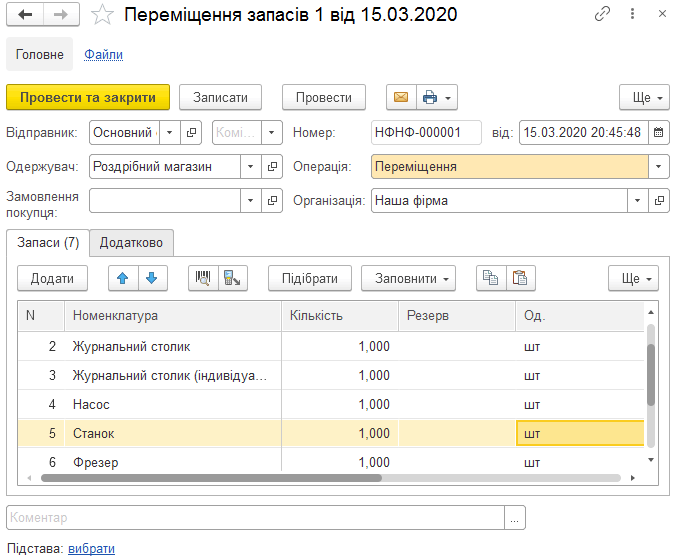Go back with the left arrow button
The width and height of the screenshot is (674, 560).
[25, 15]
